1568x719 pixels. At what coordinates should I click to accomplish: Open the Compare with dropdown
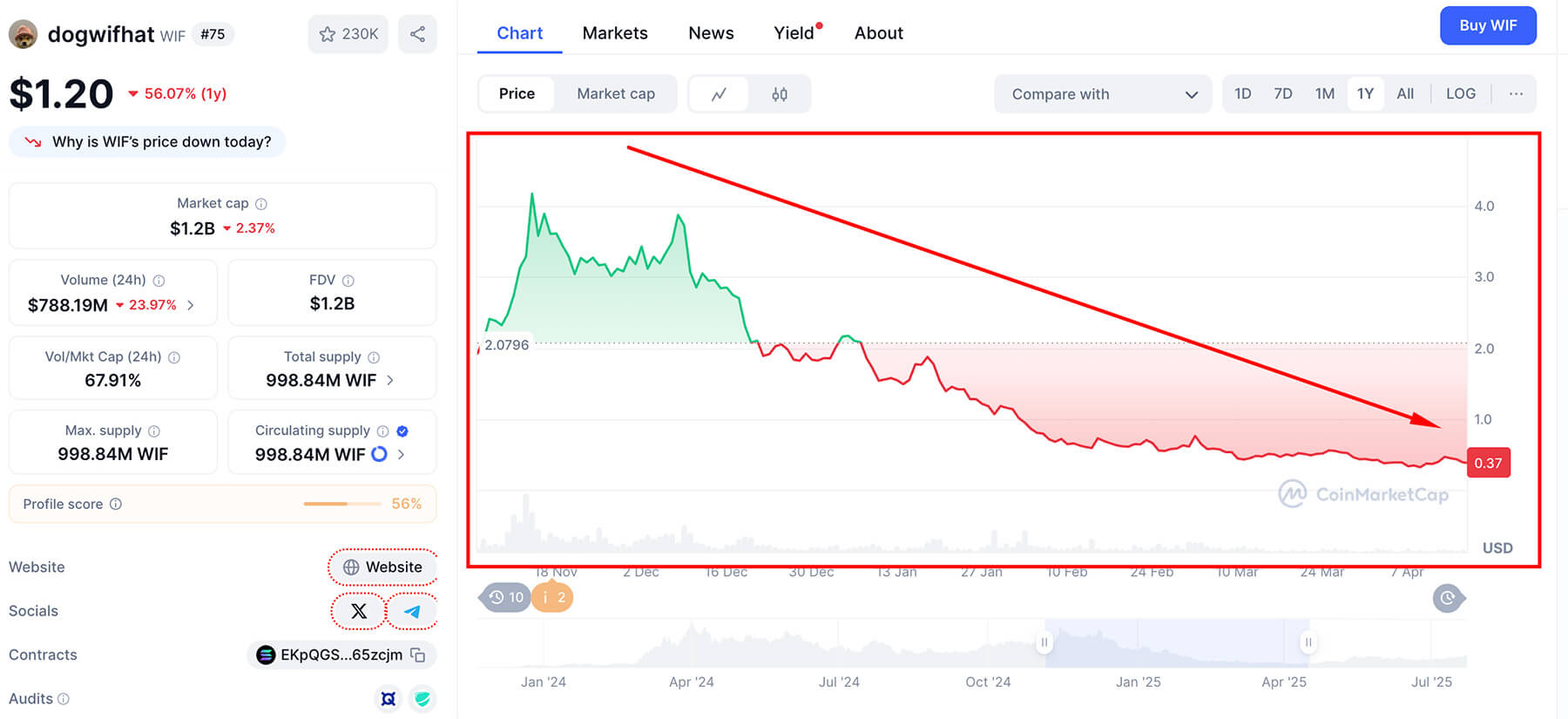[1102, 93]
